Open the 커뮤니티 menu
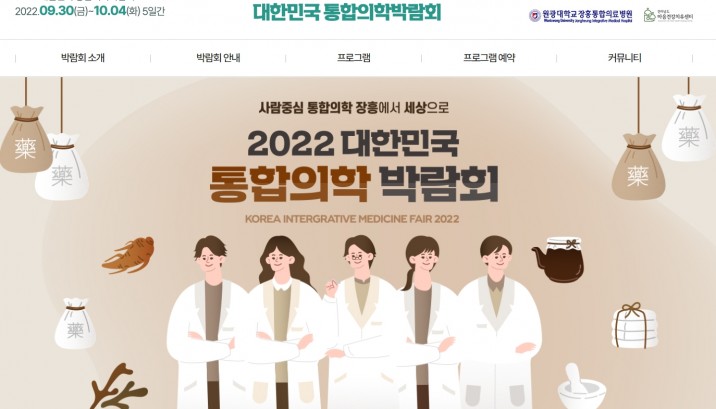This screenshot has height=409, width=716. click(x=624, y=58)
